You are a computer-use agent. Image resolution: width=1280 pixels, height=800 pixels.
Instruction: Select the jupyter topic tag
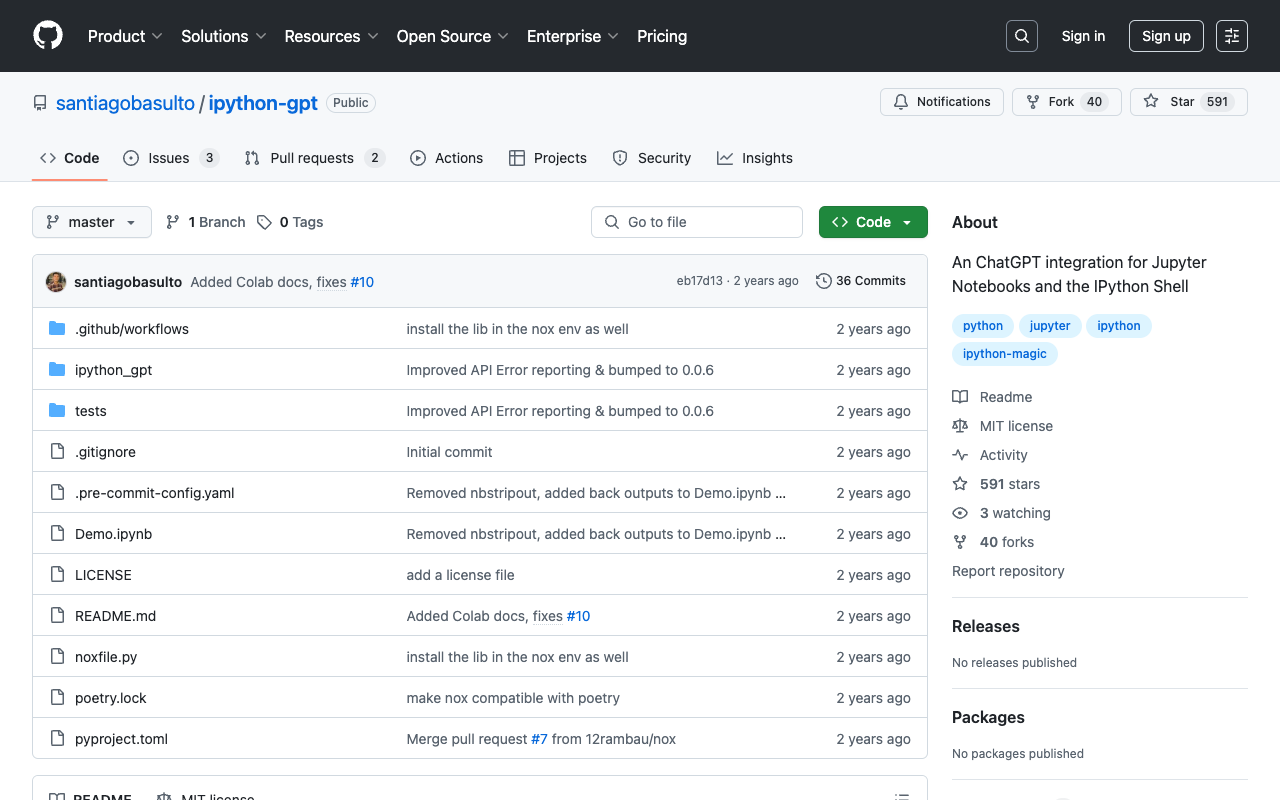coord(1050,326)
